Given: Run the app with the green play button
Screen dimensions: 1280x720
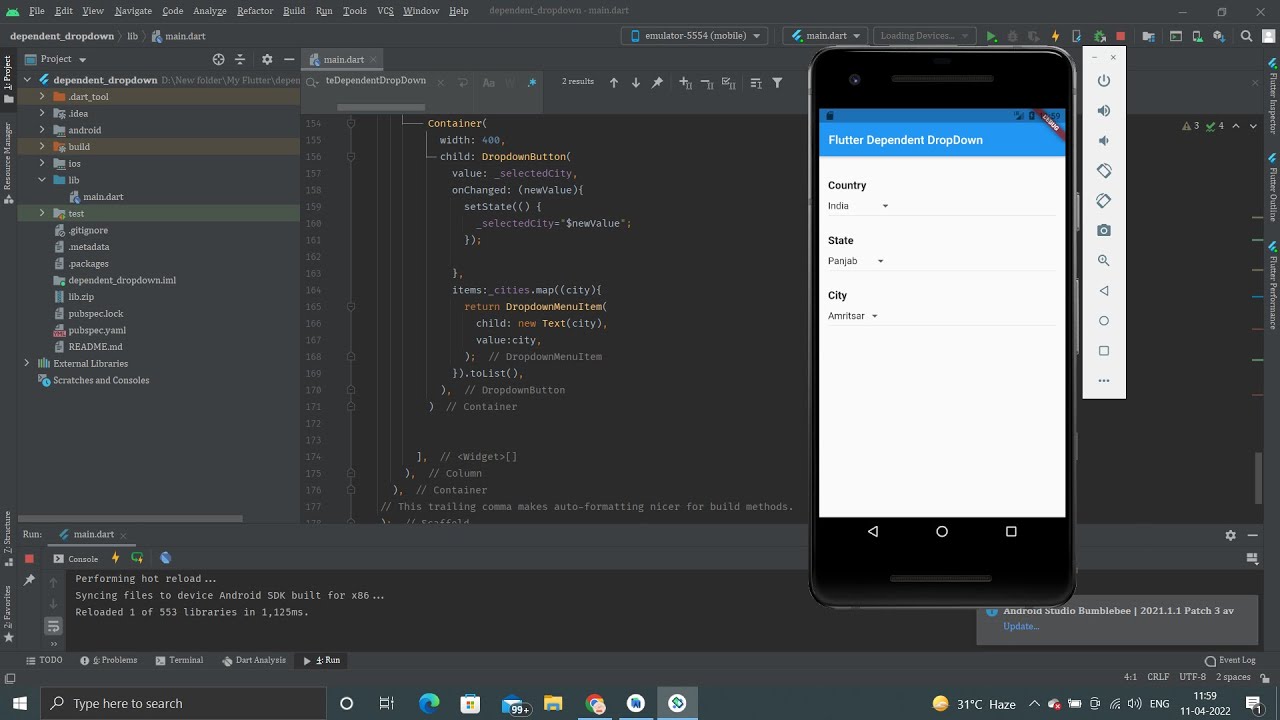Looking at the screenshot, I should [x=991, y=36].
